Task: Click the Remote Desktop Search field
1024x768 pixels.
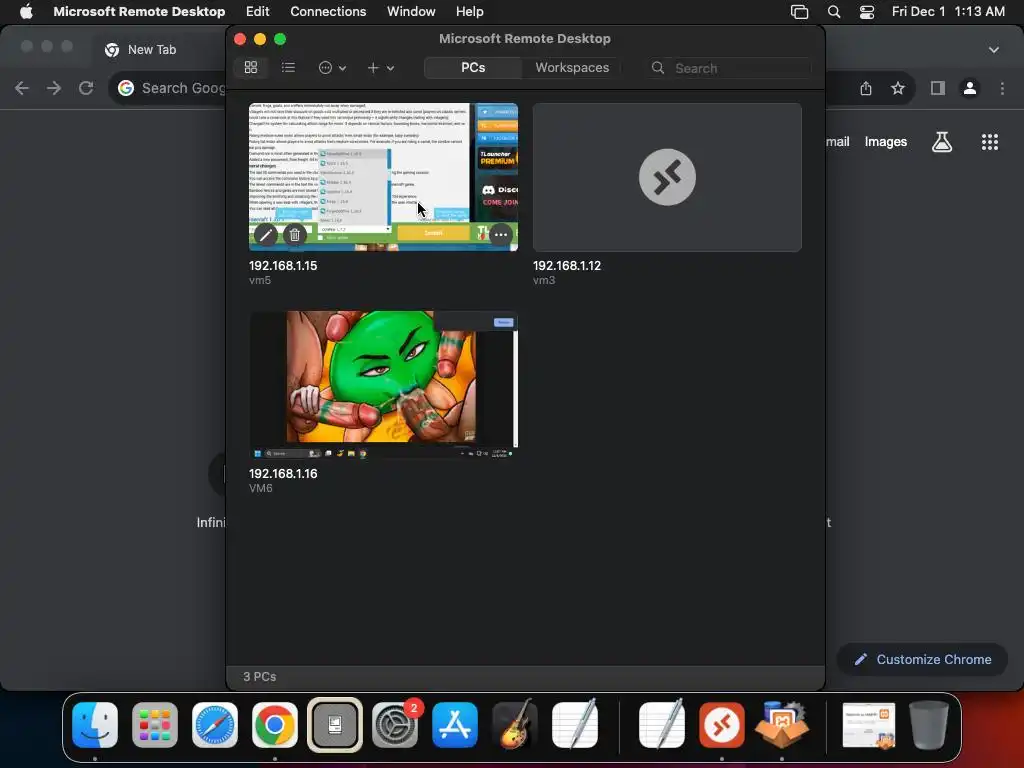Action: click(x=729, y=68)
